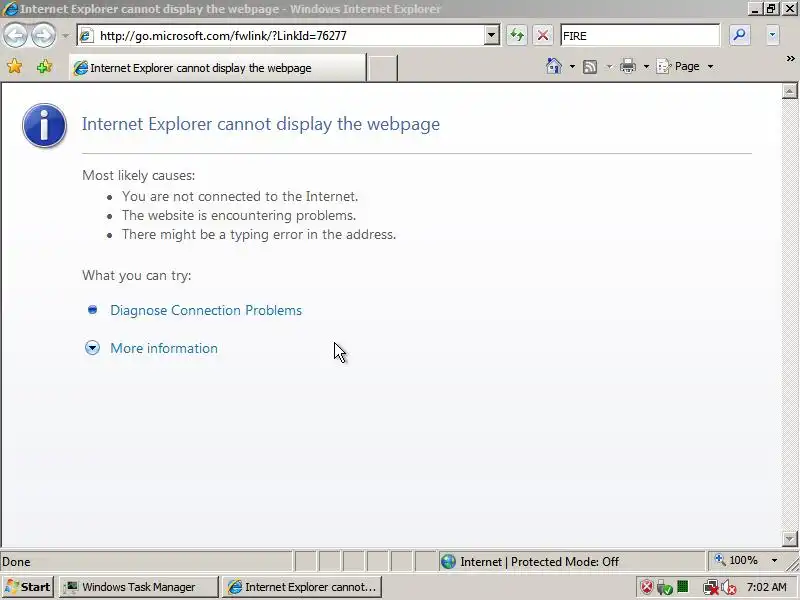Image resolution: width=800 pixels, height=600 pixels.
Task: Click the blue information icon
Action: coord(44,126)
